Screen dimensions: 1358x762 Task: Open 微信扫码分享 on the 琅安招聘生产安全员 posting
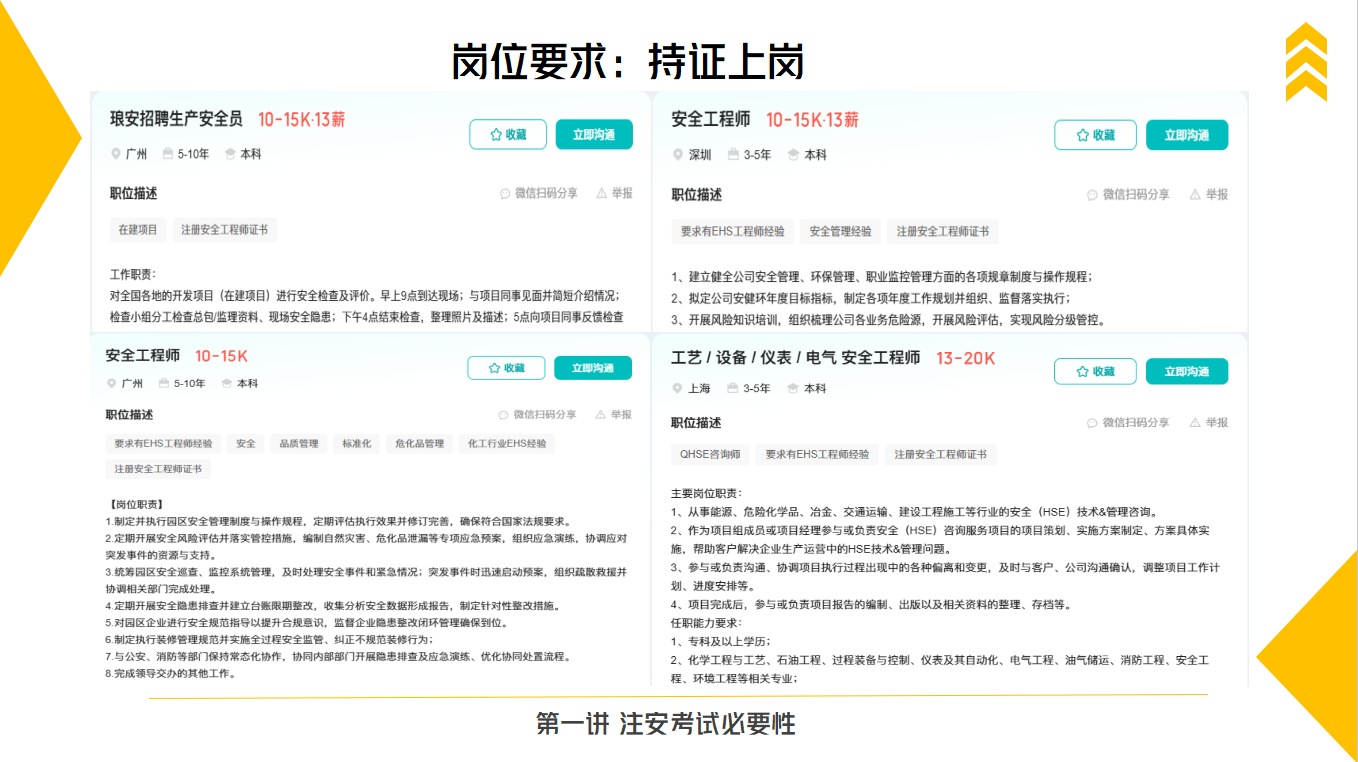click(x=539, y=193)
